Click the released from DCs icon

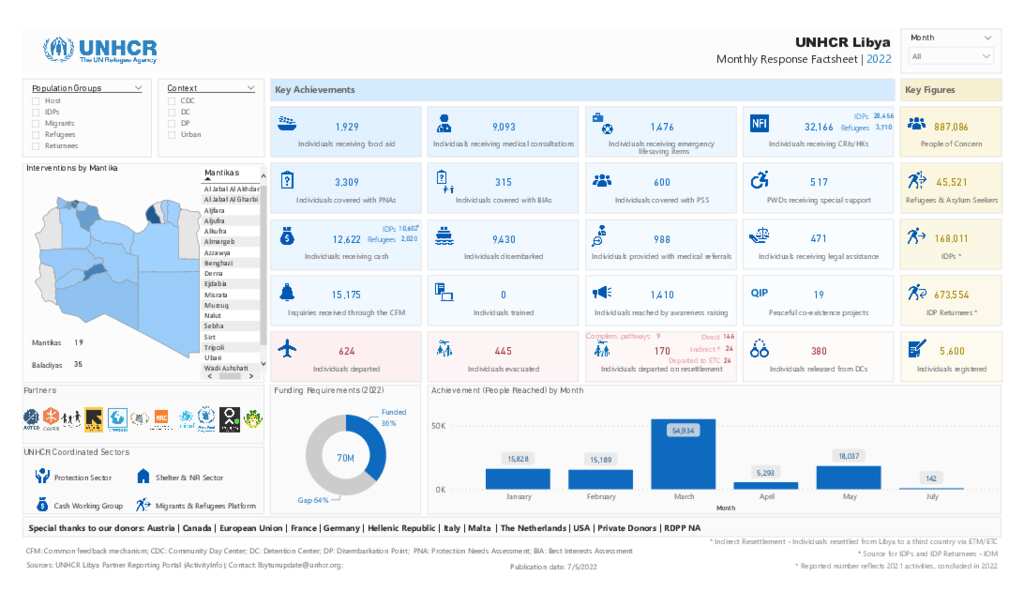(759, 348)
